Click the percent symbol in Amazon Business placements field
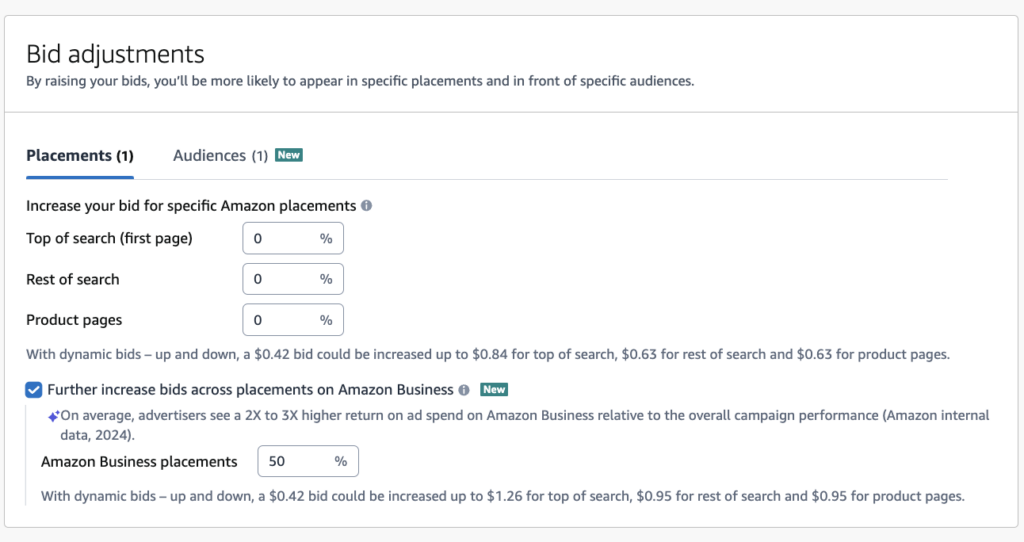Image resolution: width=1024 pixels, height=542 pixels. coord(341,462)
